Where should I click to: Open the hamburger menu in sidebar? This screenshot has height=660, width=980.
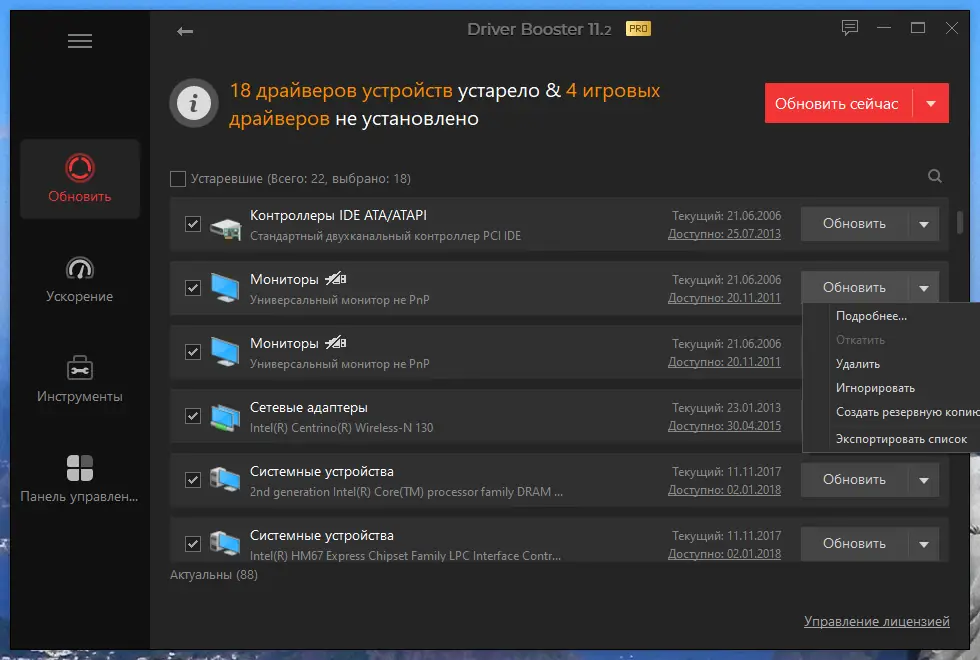(80, 41)
